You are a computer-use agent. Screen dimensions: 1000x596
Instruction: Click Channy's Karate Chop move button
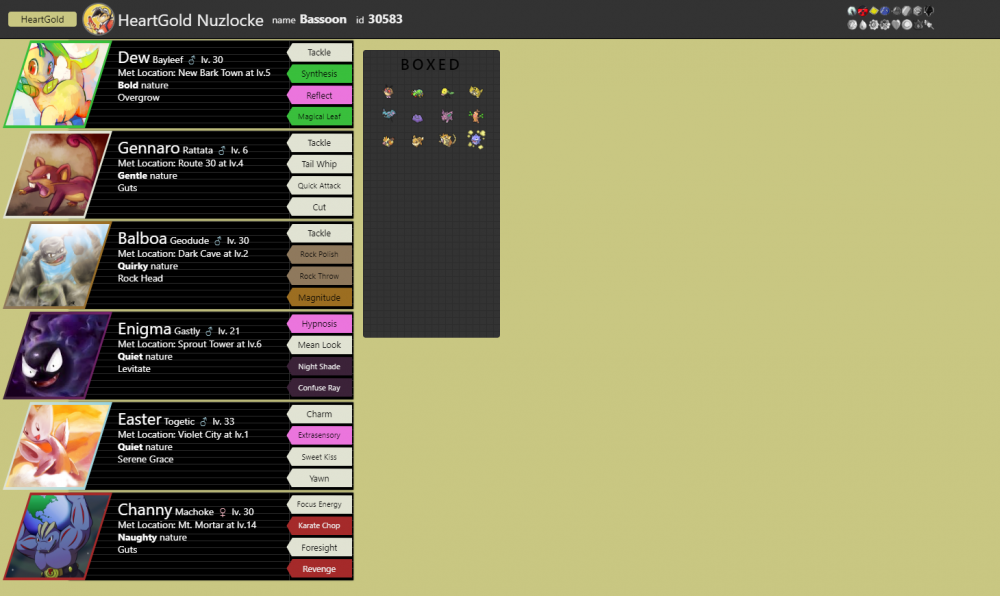click(x=319, y=525)
